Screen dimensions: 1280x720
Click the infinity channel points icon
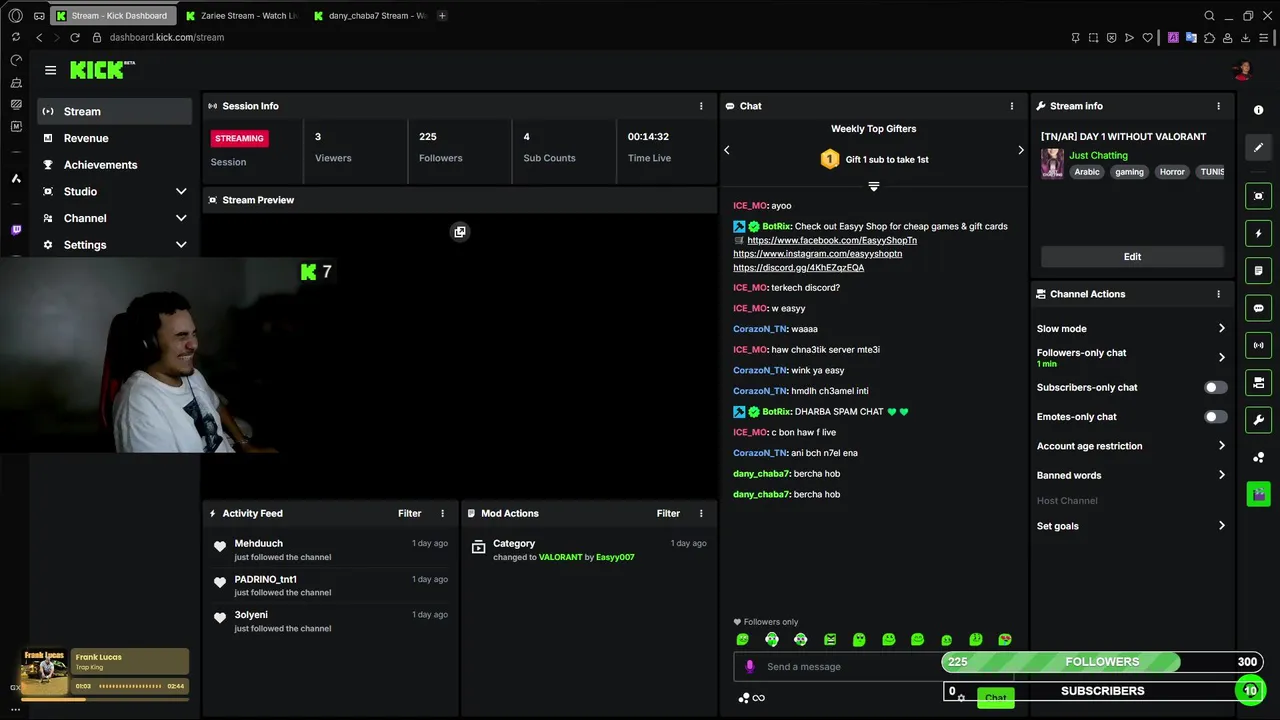pyautogui.click(x=759, y=698)
